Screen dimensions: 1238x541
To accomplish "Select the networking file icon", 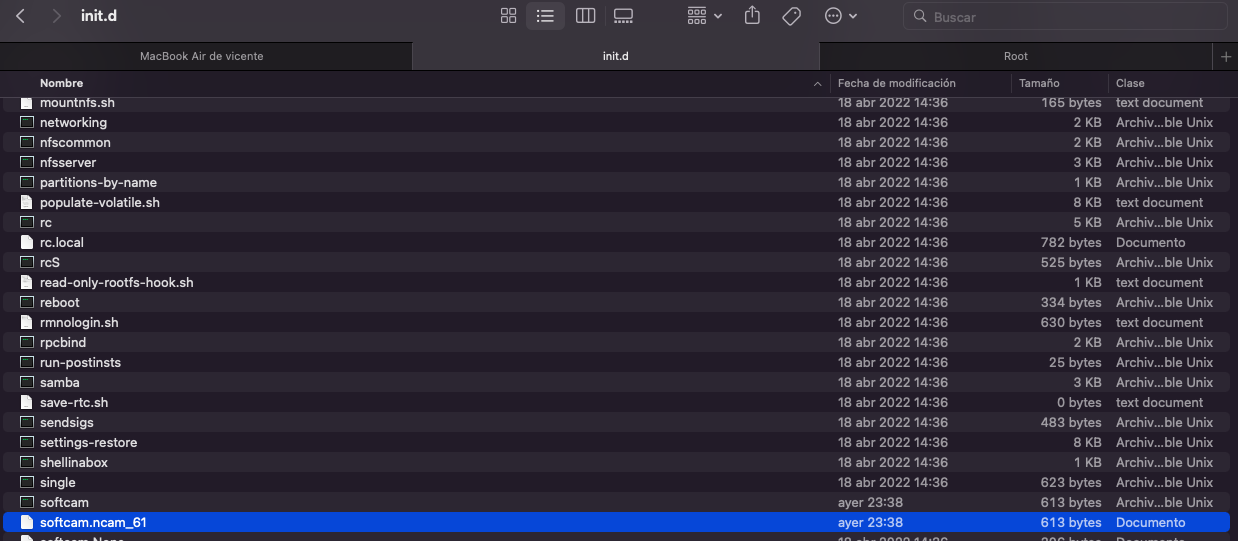I will tap(27, 122).
